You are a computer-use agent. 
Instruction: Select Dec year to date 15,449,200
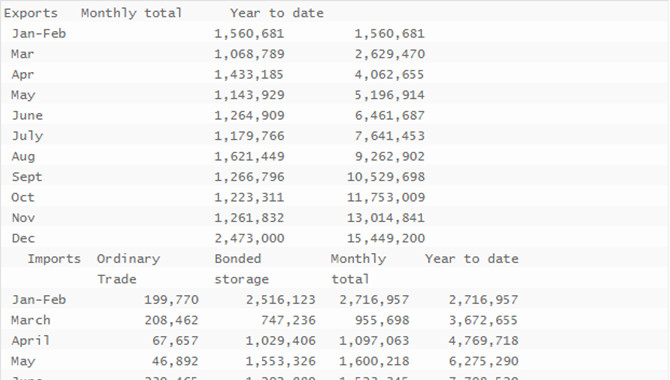pos(386,239)
